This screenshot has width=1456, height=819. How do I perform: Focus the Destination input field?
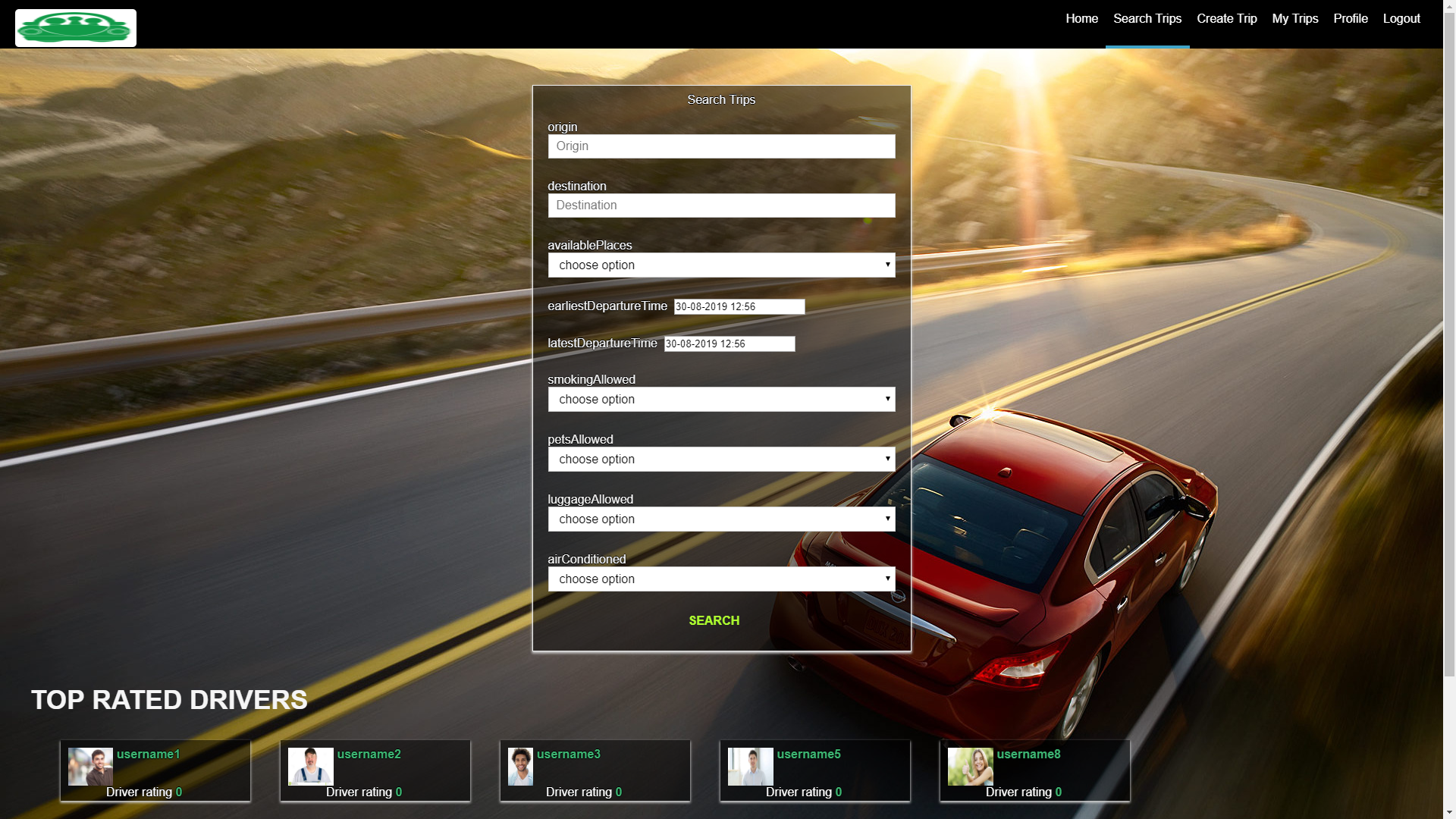(x=721, y=206)
